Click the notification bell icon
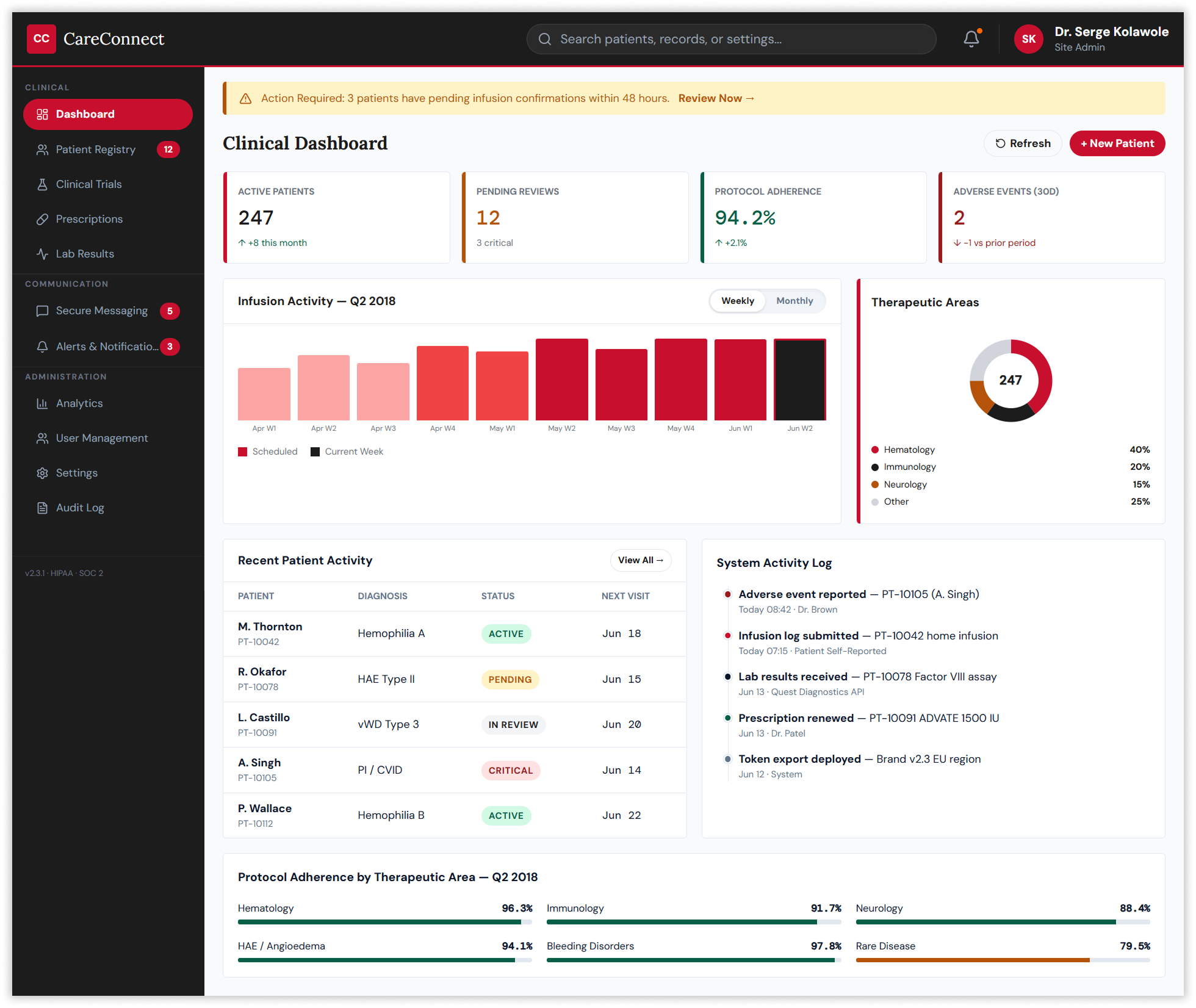The width and height of the screenshot is (1196, 1008). tap(971, 39)
